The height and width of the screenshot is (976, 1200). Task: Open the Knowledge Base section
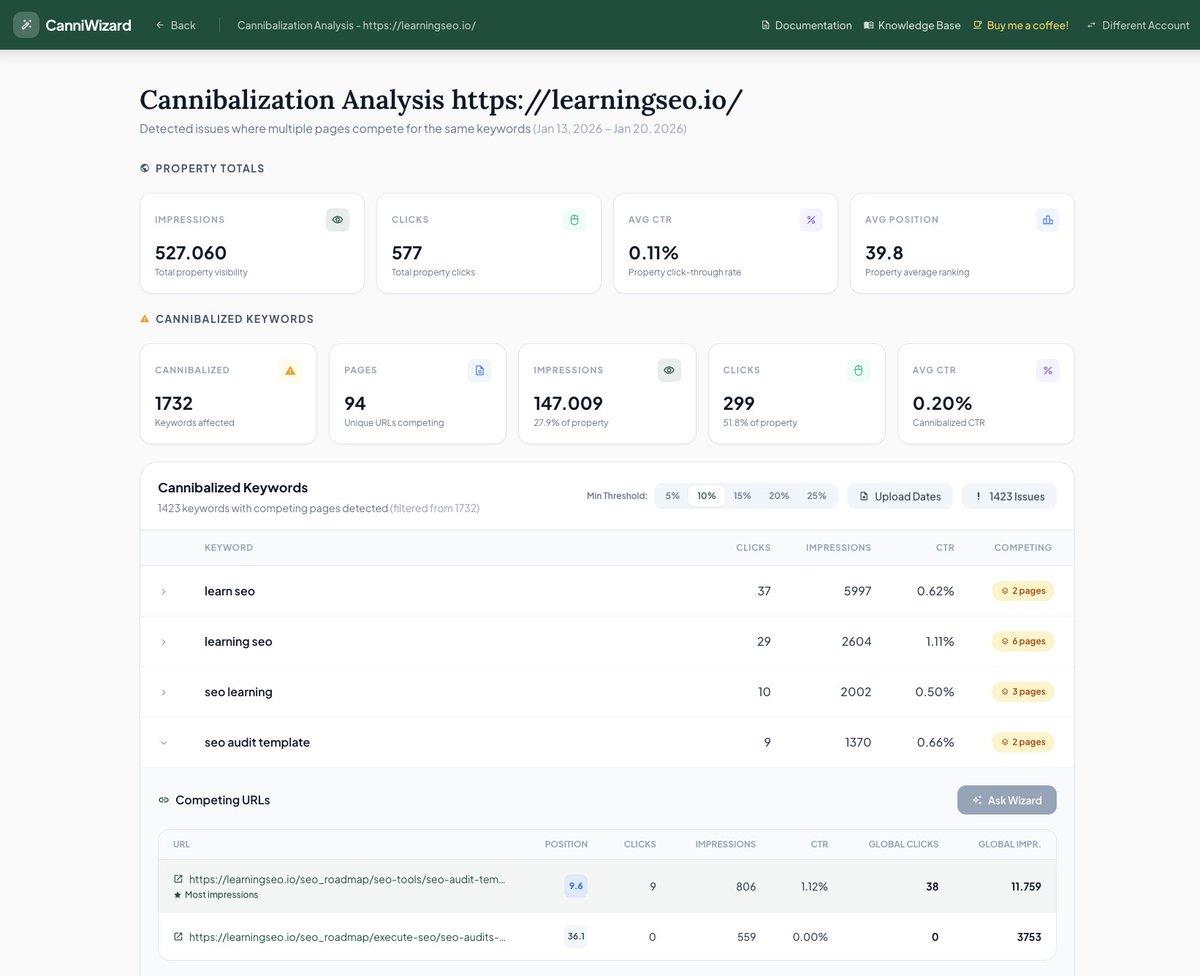point(912,25)
